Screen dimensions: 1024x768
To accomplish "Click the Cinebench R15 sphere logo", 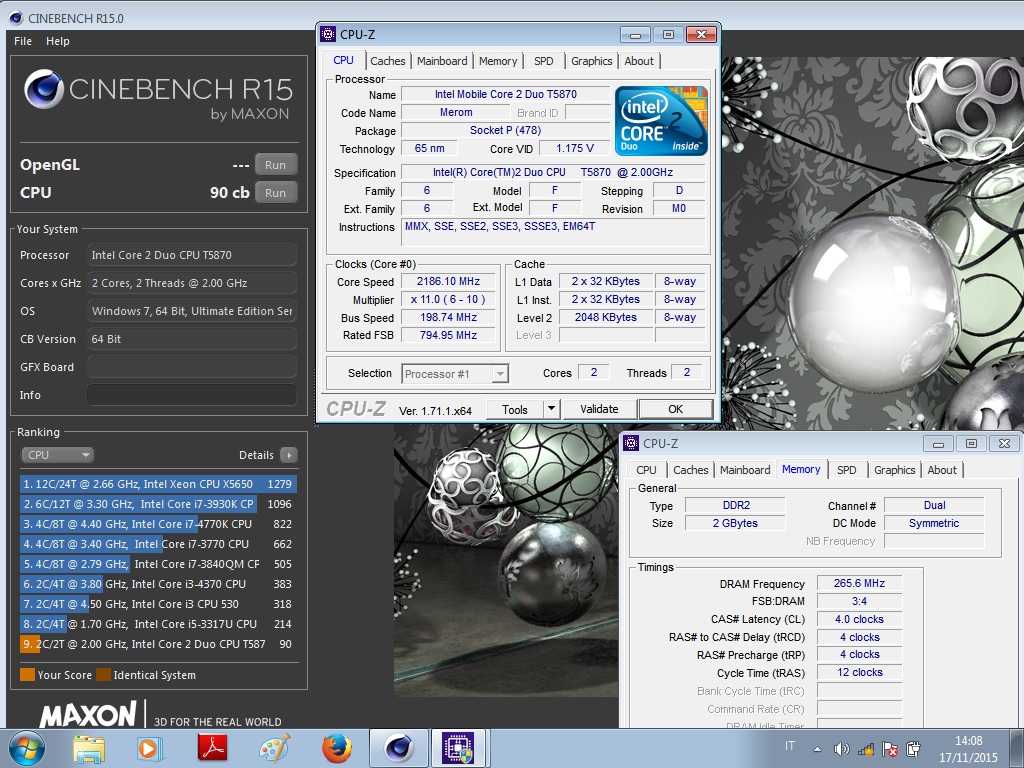I will [44, 89].
